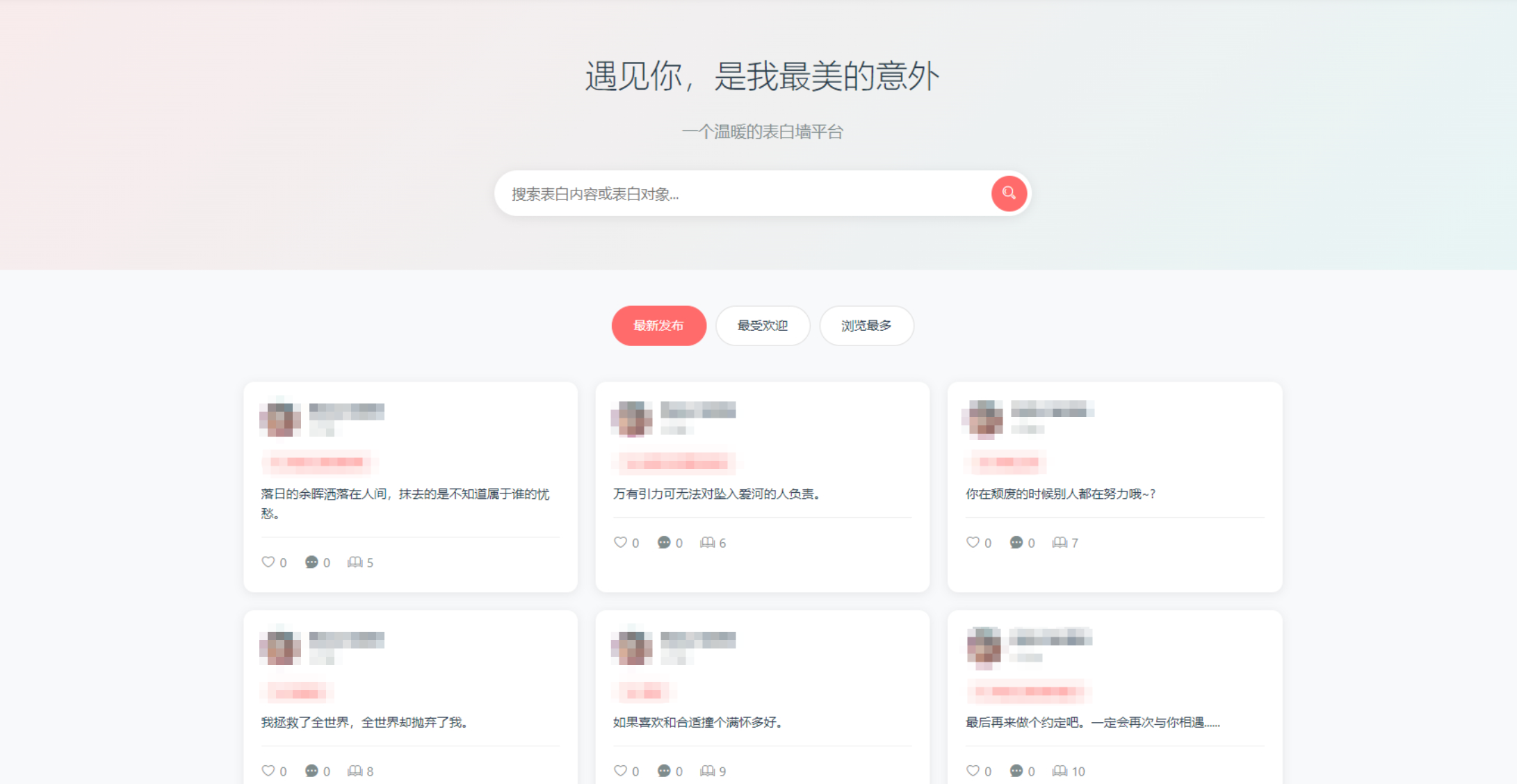
Task: Open avatar on the 最后再来做个约定吧 card
Action: 984,647
